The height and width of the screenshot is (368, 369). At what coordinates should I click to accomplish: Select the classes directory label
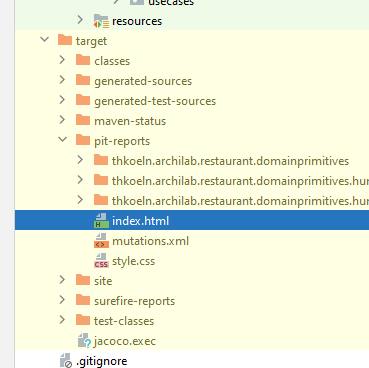112,61
